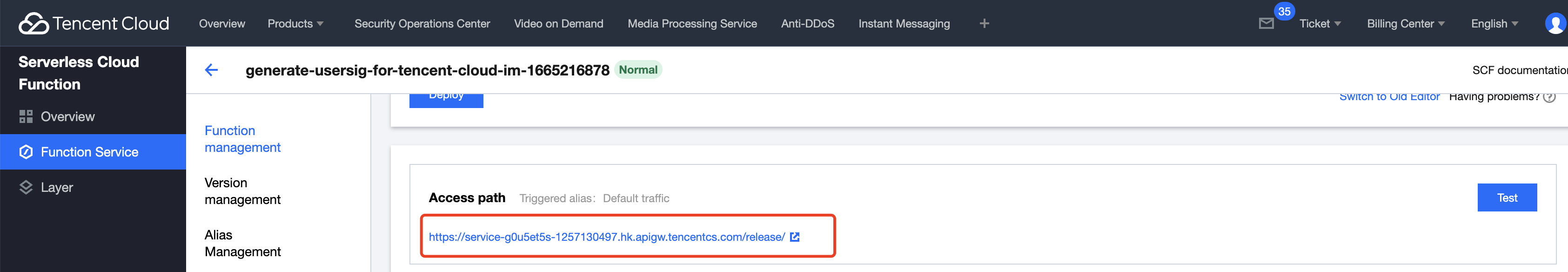The width and height of the screenshot is (1568, 272).
Task: Click the Layer stack icon
Action: tap(26, 187)
